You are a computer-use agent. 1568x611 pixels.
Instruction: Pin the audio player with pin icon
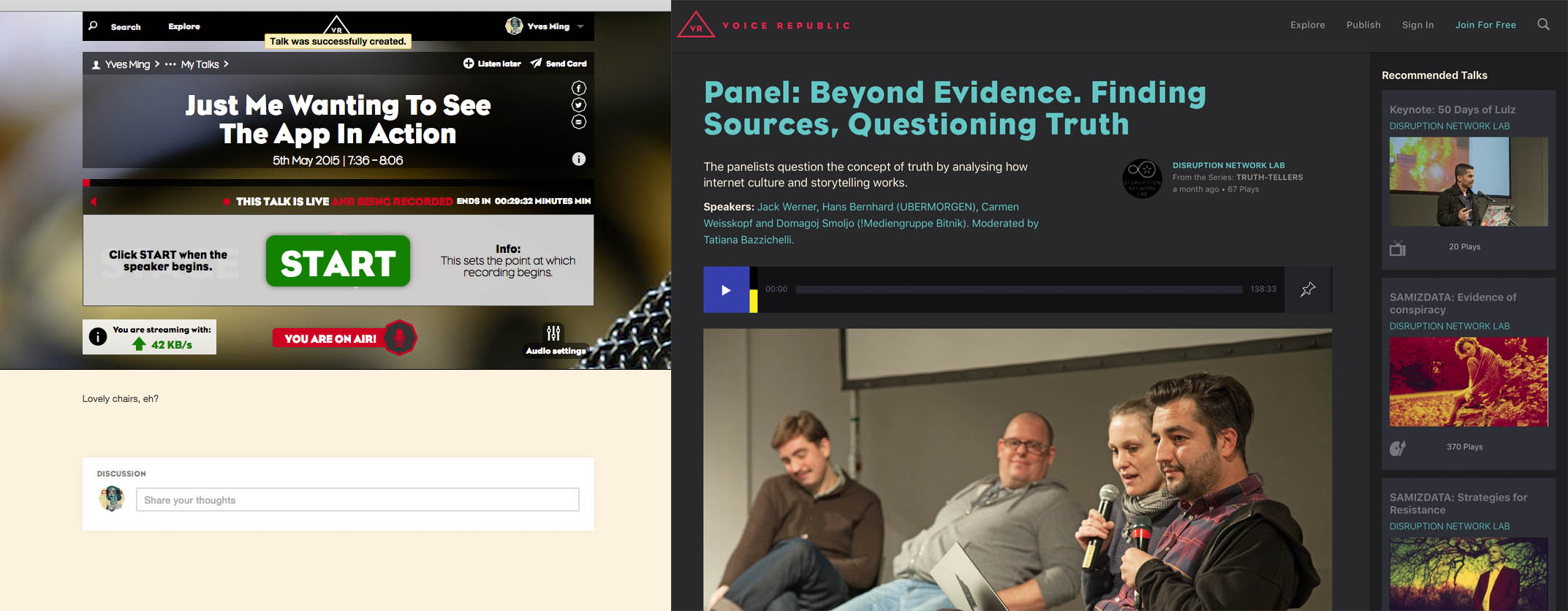tap(1308, 289)
